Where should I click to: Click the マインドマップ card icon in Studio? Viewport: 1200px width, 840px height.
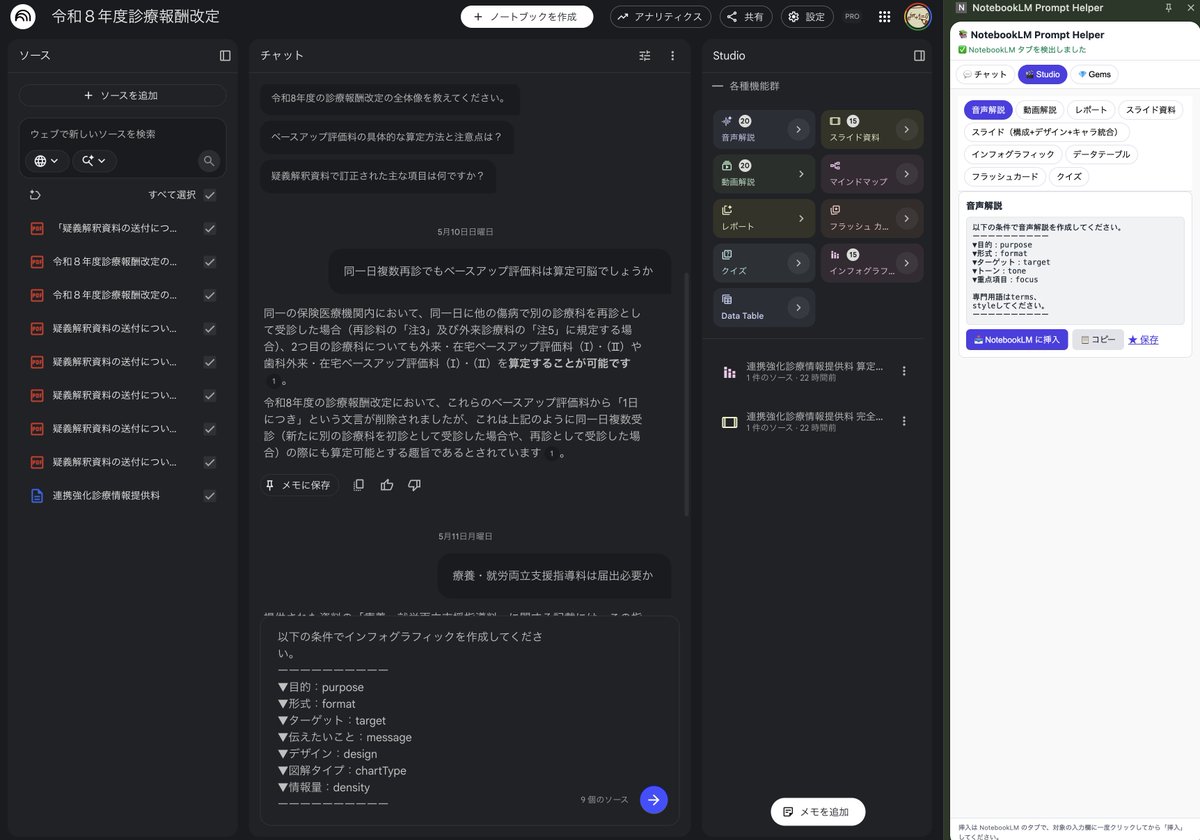click(x=835, y=166)
